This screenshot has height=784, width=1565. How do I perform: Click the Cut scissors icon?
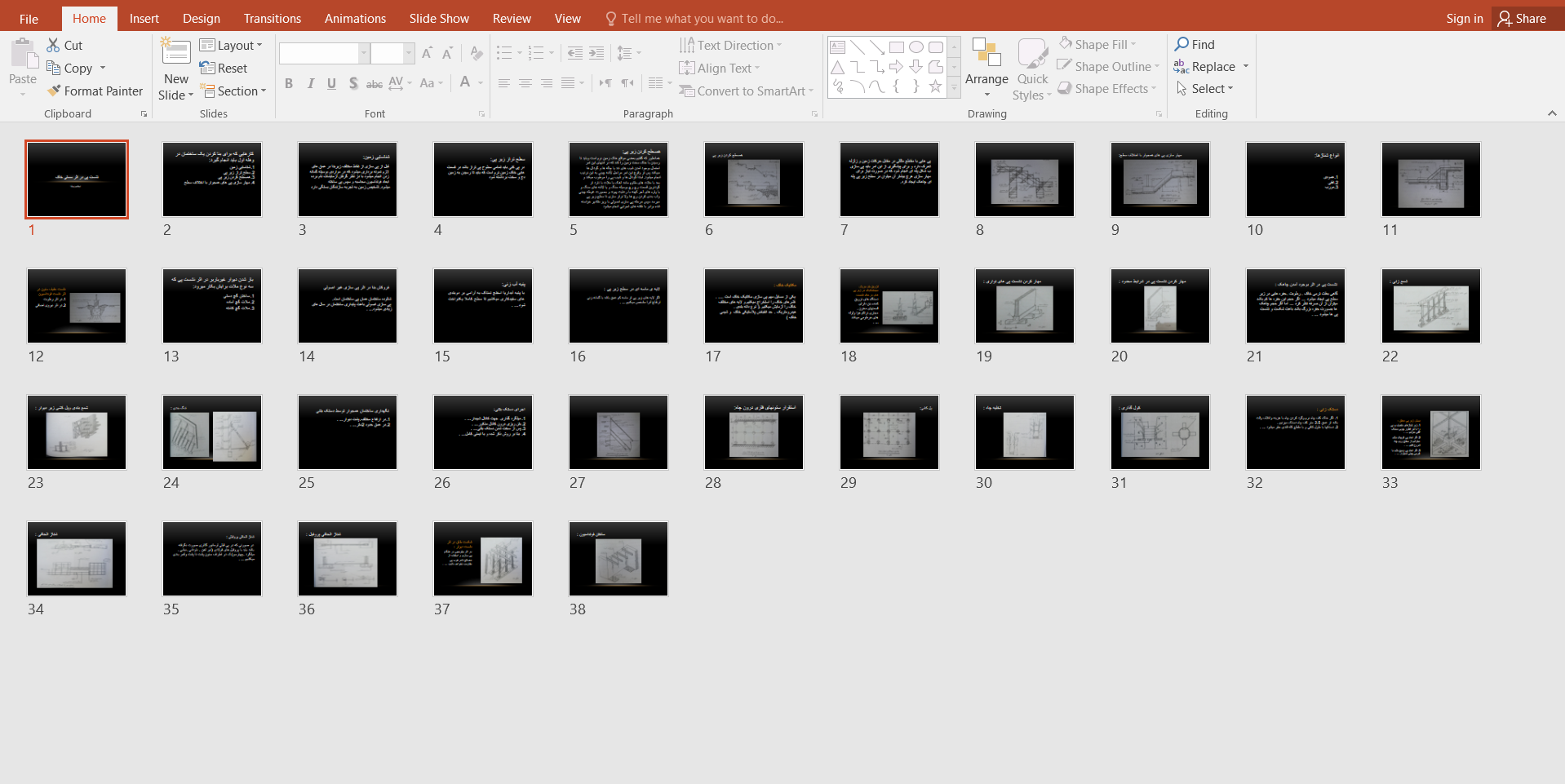coord(54,45)
